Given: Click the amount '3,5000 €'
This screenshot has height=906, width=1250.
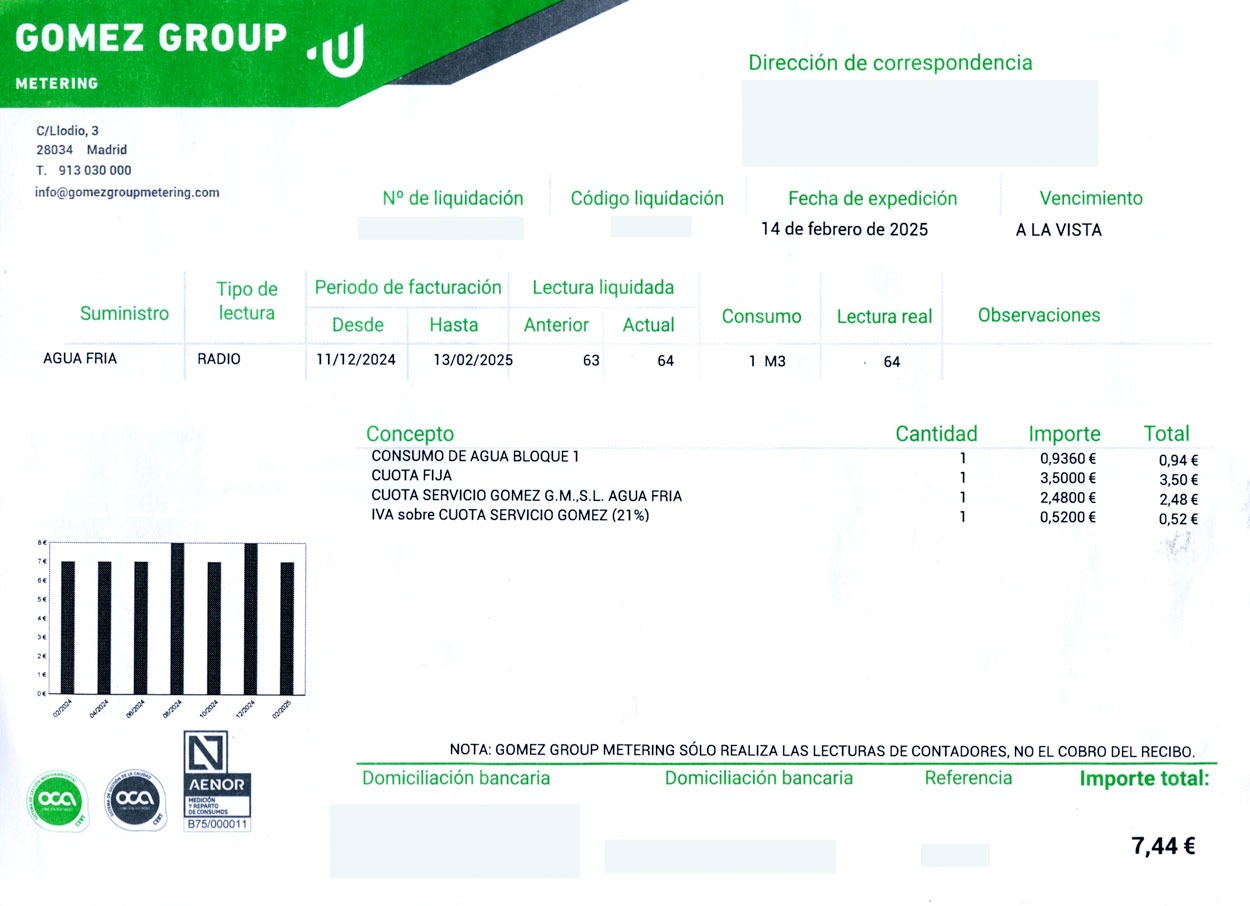Looking at the screenshot, I should (1068, 478).
